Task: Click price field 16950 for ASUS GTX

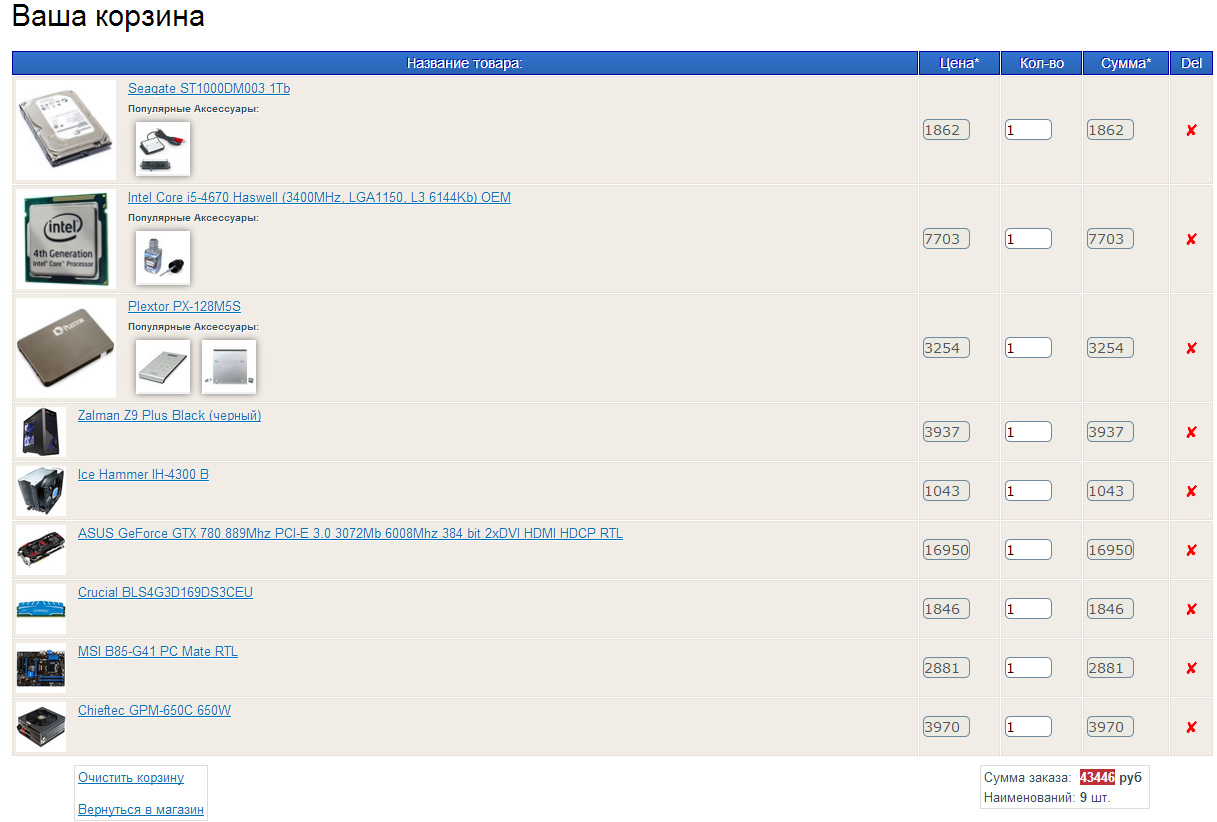Action: 946,550
